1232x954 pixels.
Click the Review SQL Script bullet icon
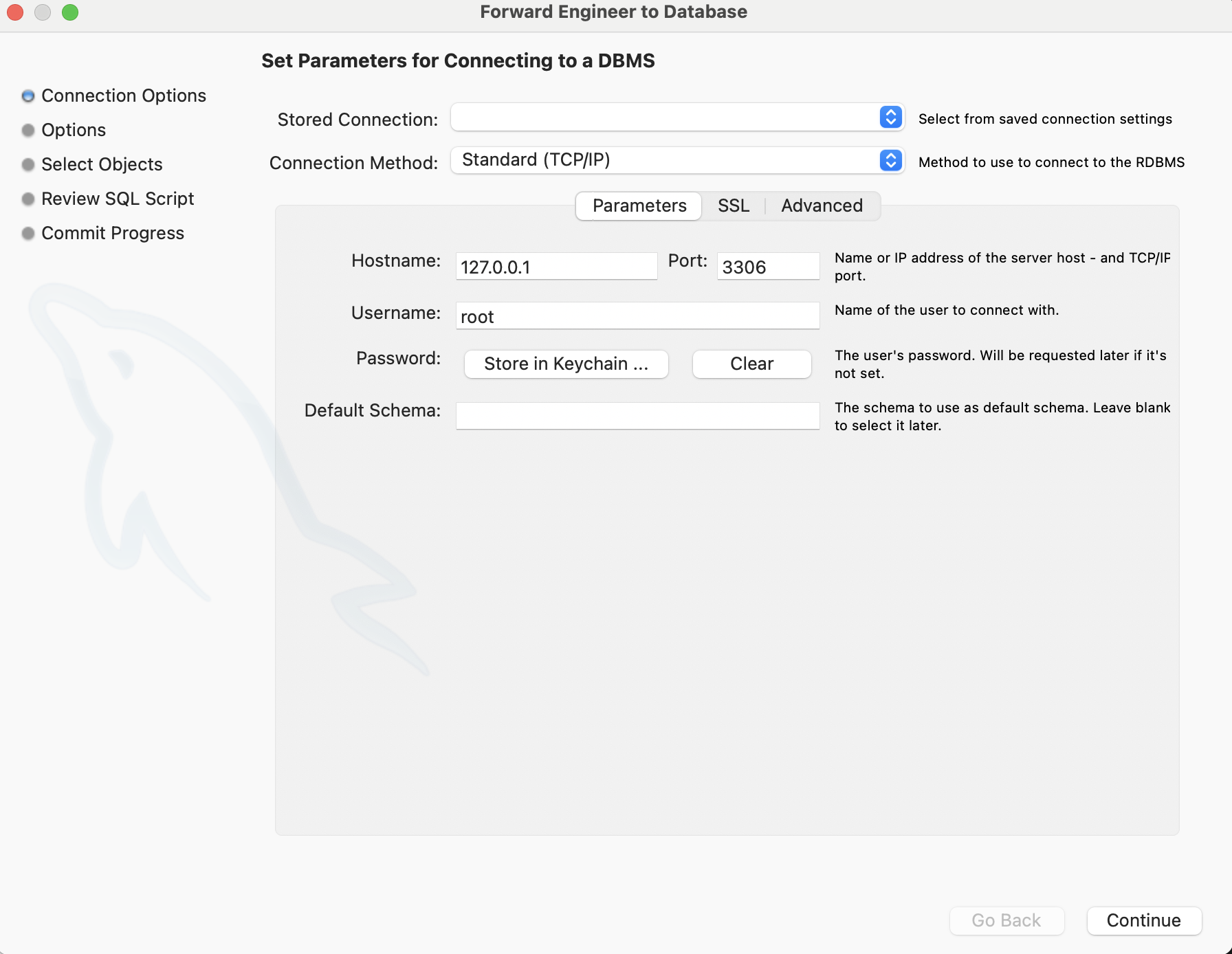28,199
